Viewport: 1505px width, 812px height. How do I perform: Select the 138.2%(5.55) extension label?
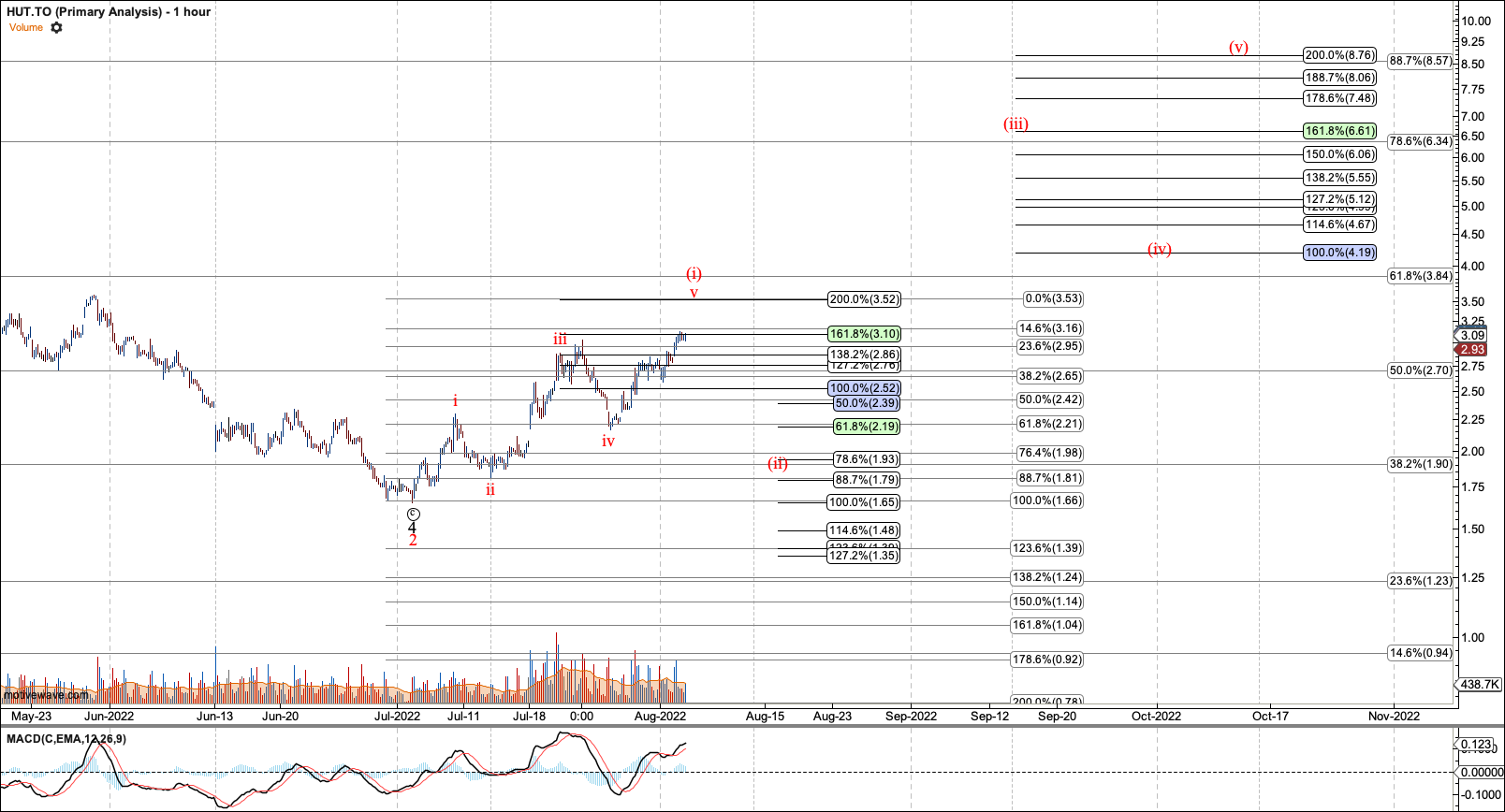(x=1340, y=178)
